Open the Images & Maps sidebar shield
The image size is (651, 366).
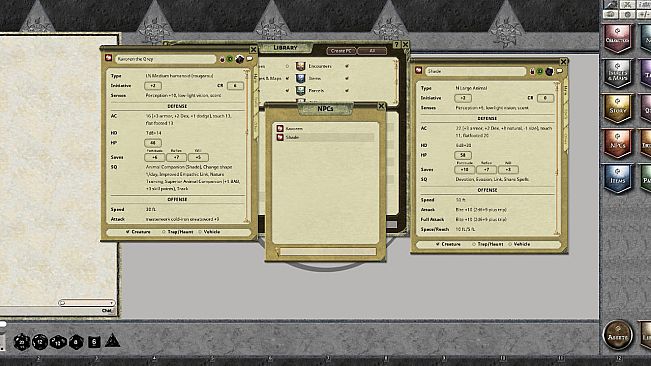(617, 74)
